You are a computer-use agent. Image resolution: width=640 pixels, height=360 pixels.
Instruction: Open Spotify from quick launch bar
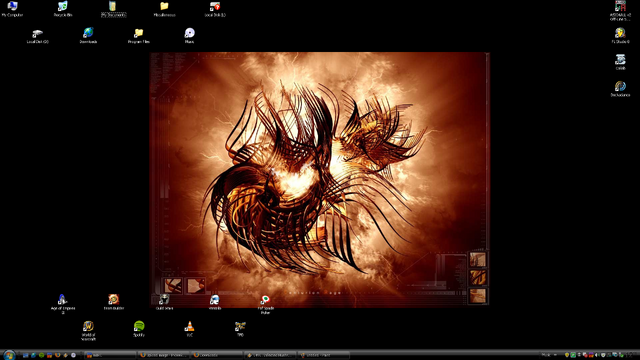coord(41,355)
